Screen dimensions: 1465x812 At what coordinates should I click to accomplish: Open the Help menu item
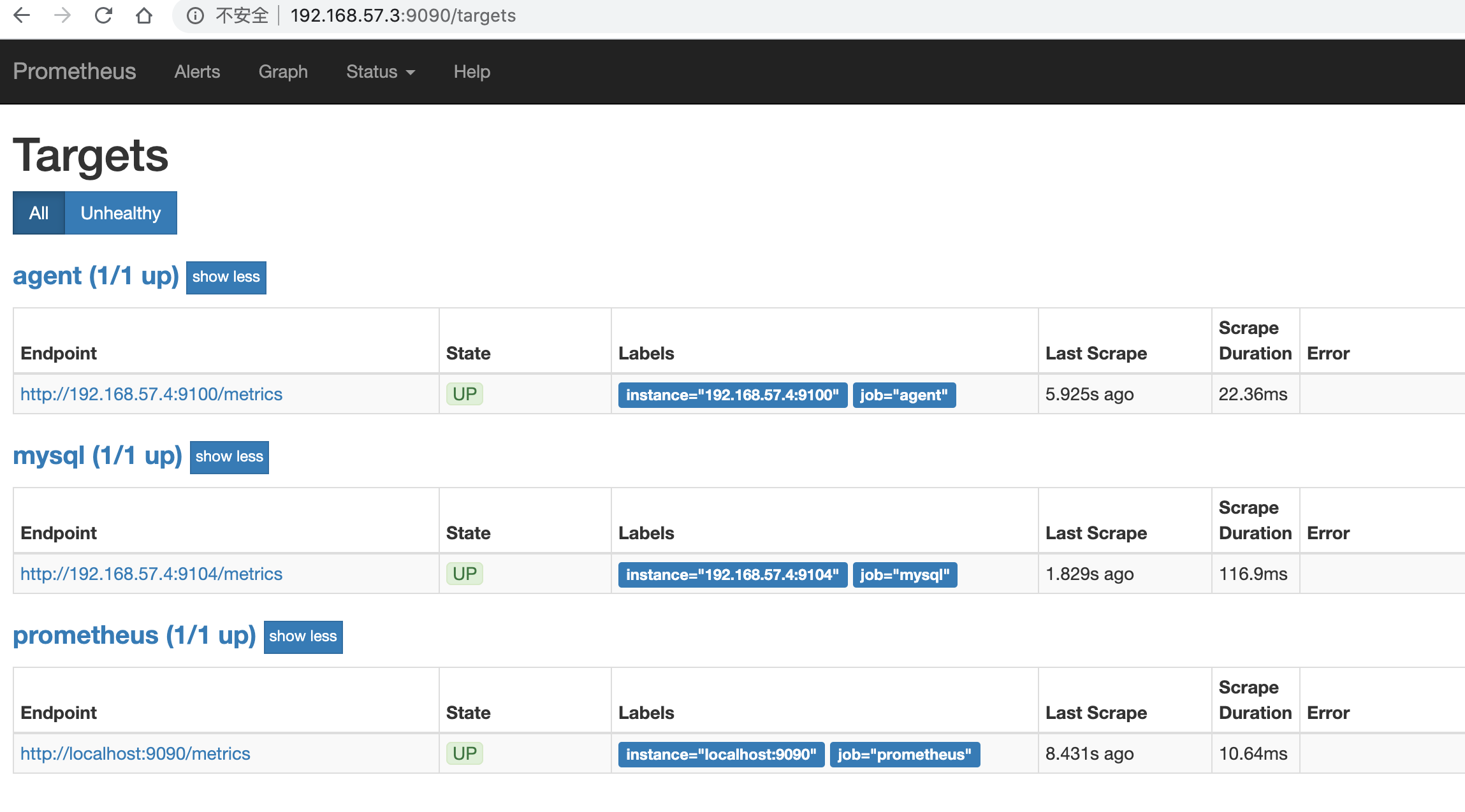click(x=472, y=71)
